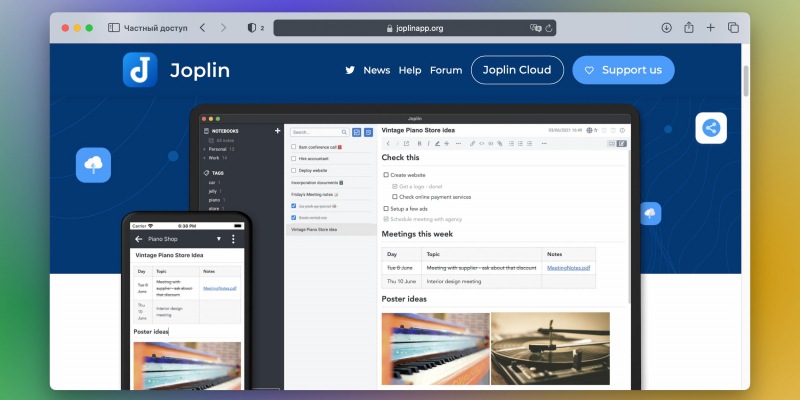The width and height of the screenshot is (800, 400).
Task: Click the inline code toolbar icon
Action: (482, 144)
